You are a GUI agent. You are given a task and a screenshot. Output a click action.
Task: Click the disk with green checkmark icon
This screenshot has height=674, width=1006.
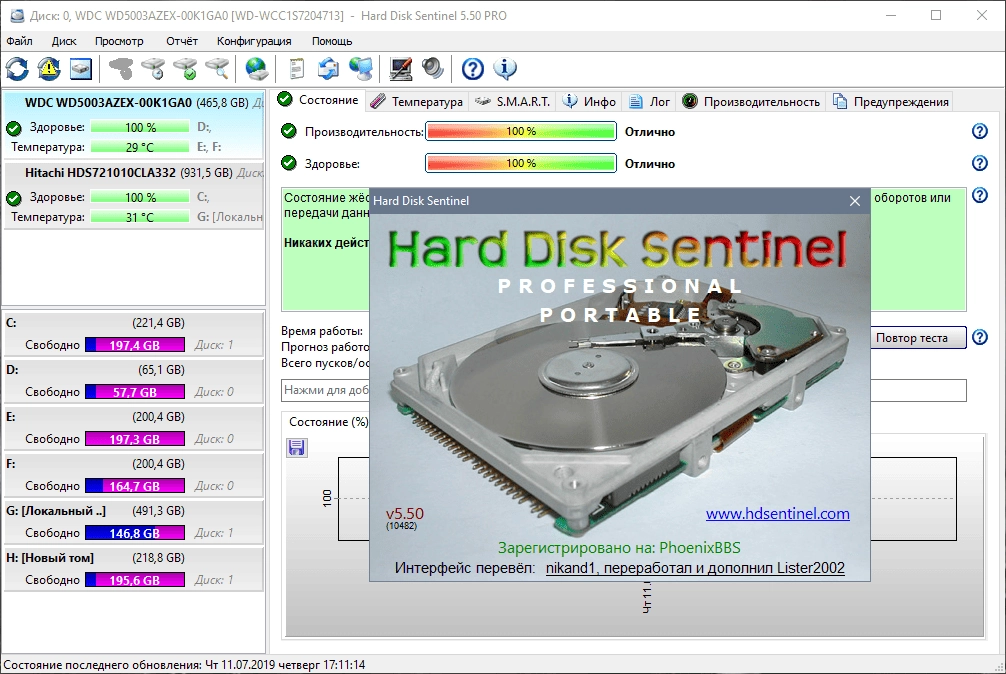185,69
